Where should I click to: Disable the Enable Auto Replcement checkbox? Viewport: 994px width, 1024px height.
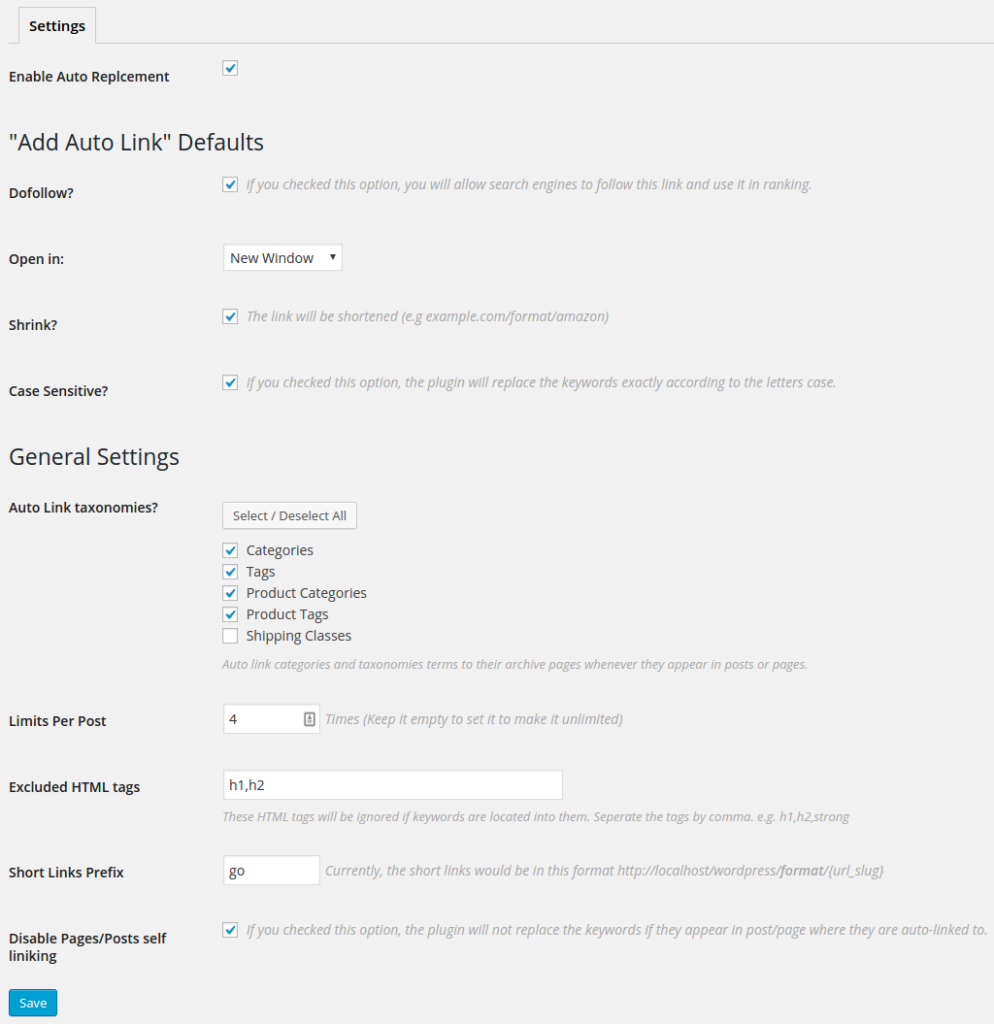pos(230,68)
